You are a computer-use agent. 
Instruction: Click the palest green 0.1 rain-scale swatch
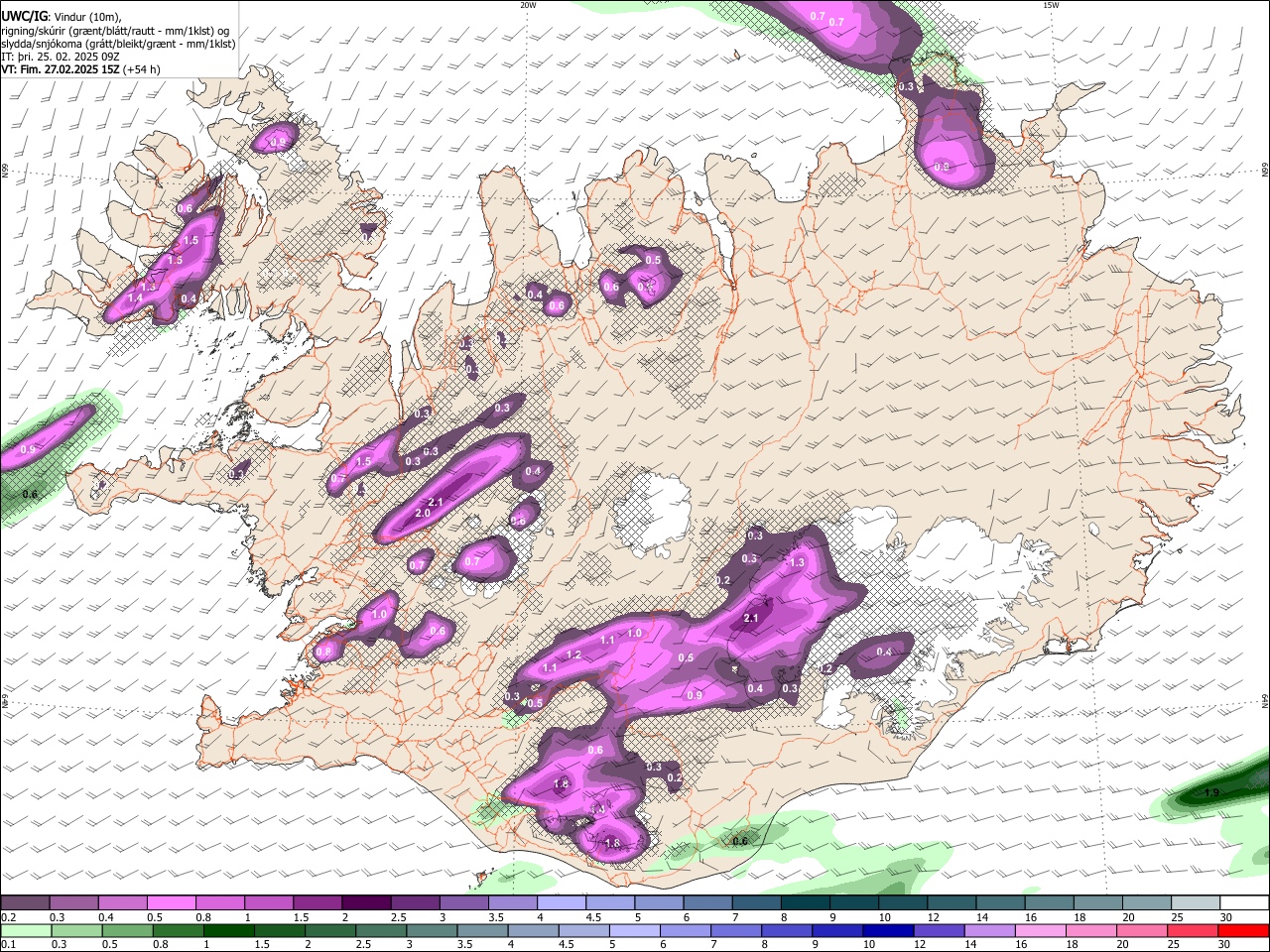(x=26, y=930)
